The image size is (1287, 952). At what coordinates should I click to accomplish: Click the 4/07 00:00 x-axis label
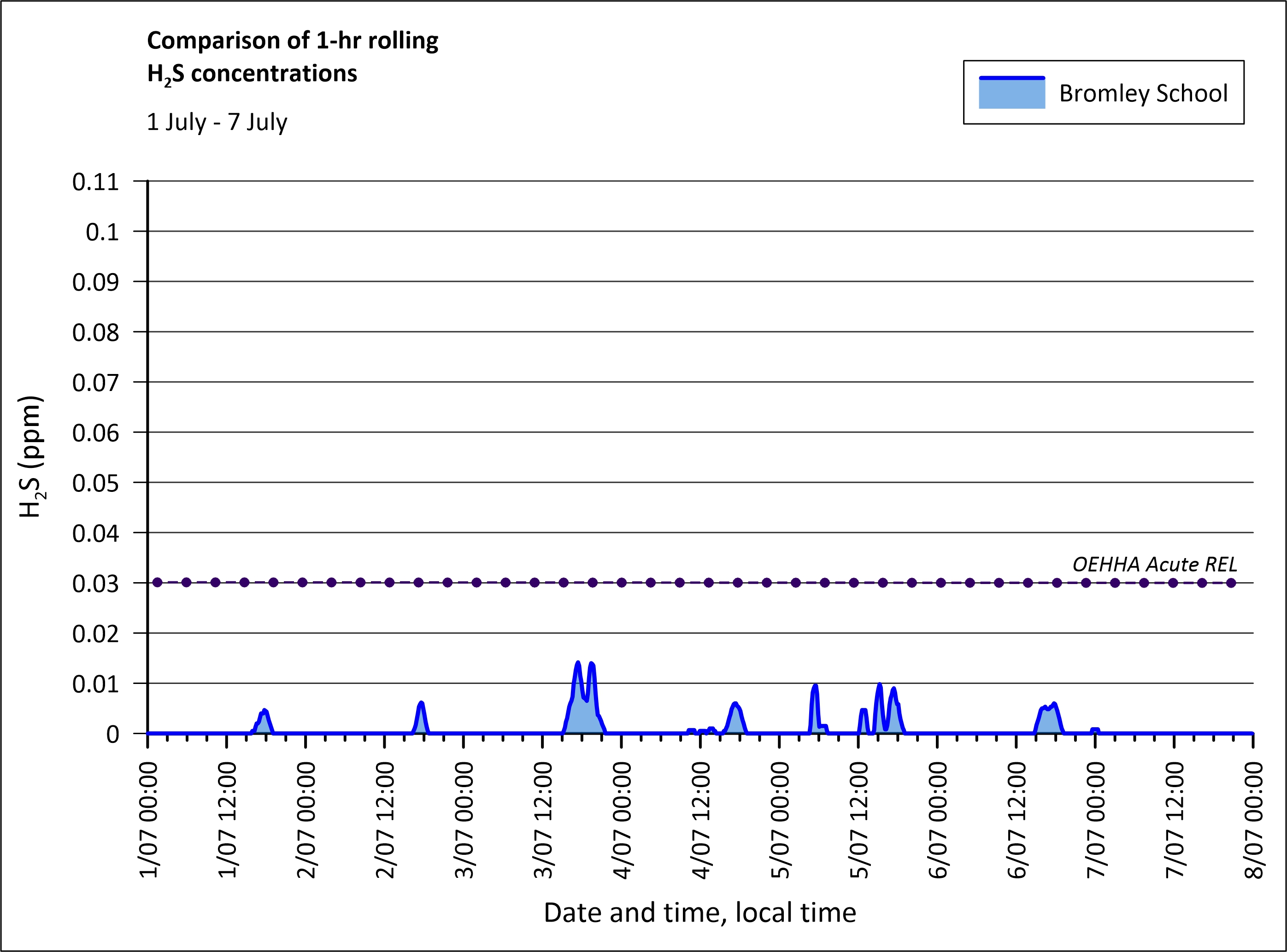622,819
